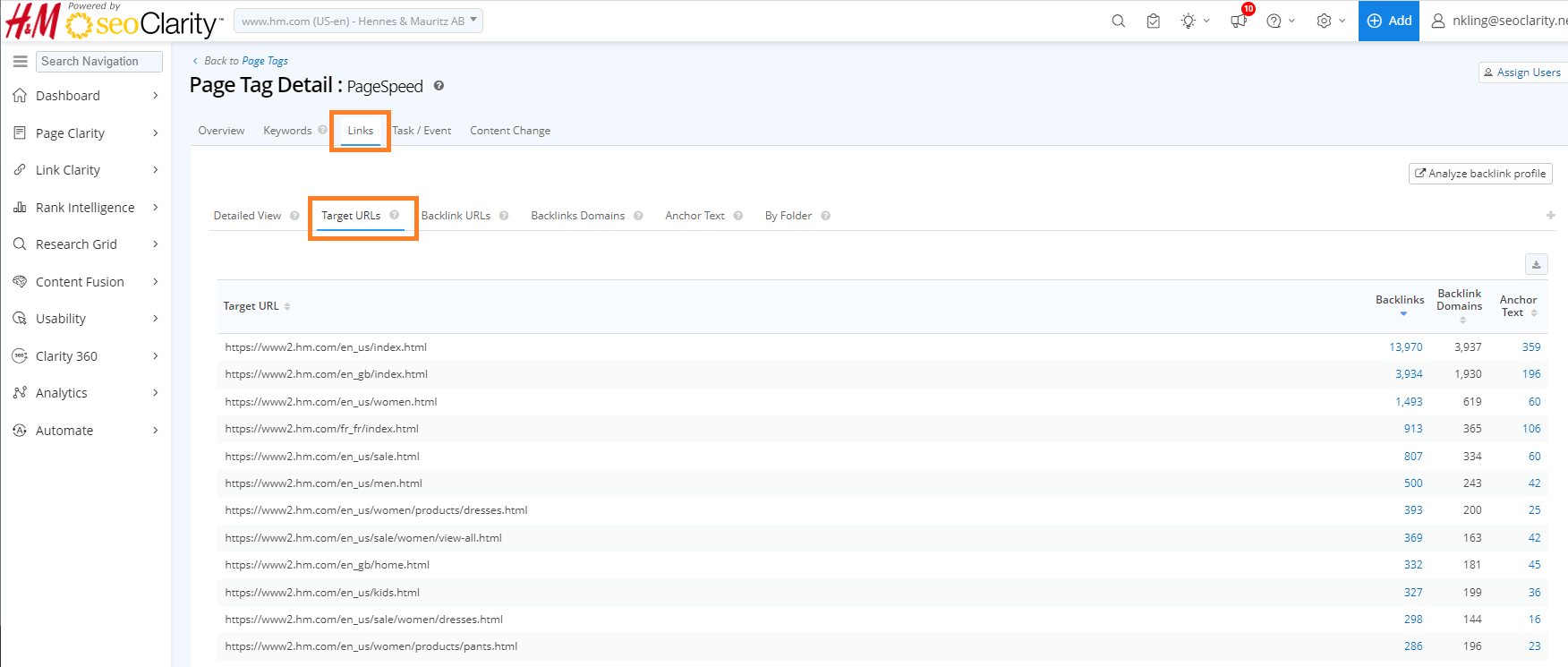The height and width of the screenshot is (667, 1568).
Task: Click the Analyze backlink profile button
Action: (x=1480, y=174)
